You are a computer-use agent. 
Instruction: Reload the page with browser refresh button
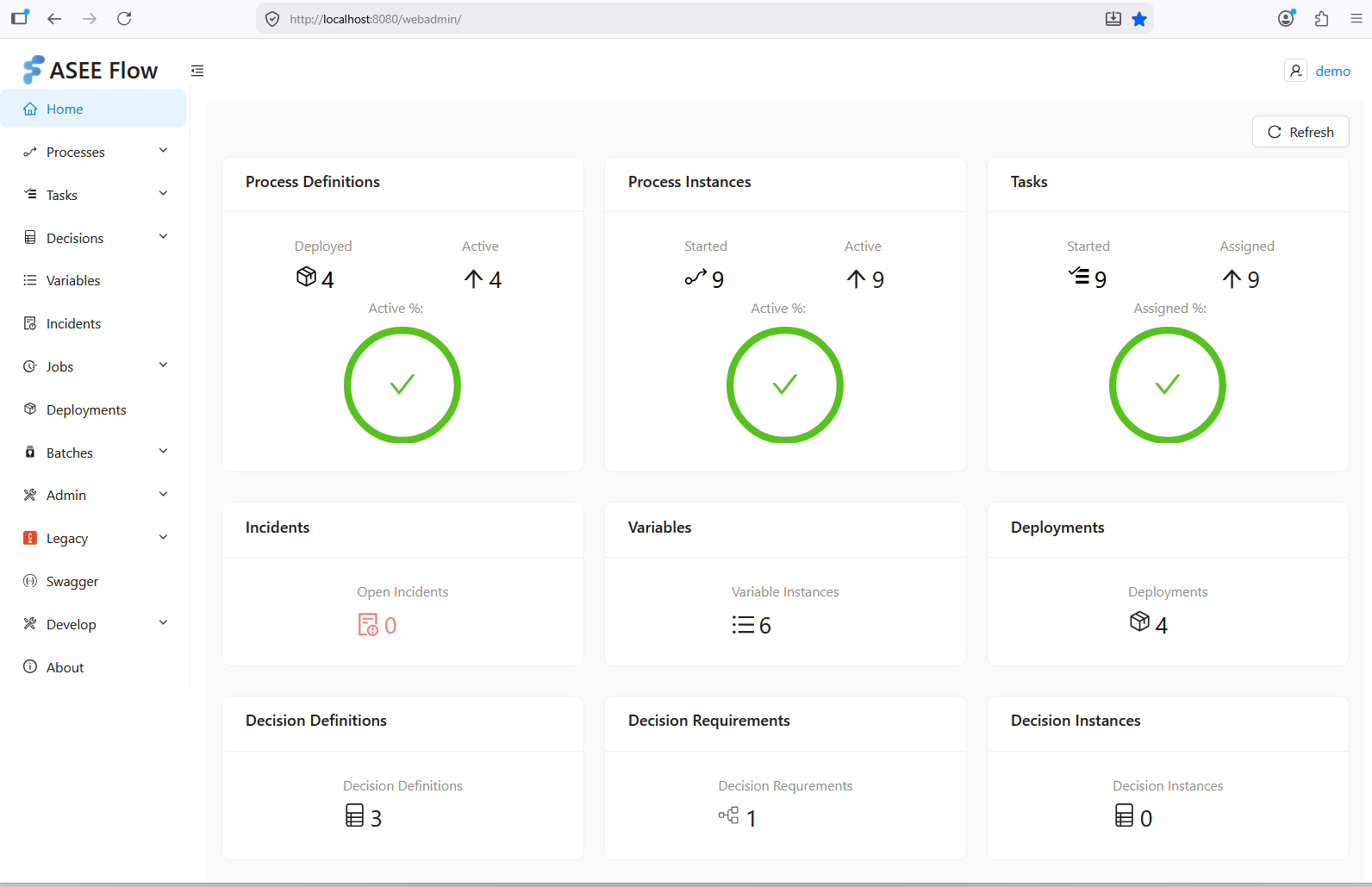tap(124, 19)
